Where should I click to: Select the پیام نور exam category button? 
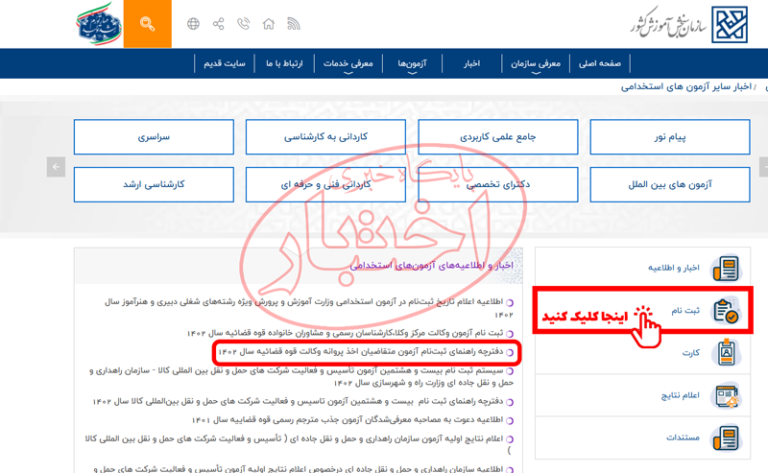tap(671, 138)
